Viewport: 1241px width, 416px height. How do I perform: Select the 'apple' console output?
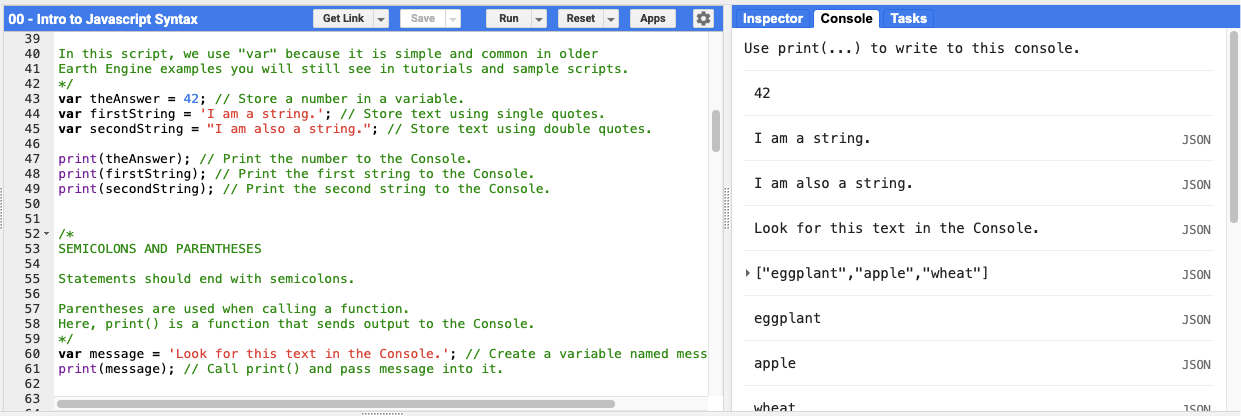[775, 364]
